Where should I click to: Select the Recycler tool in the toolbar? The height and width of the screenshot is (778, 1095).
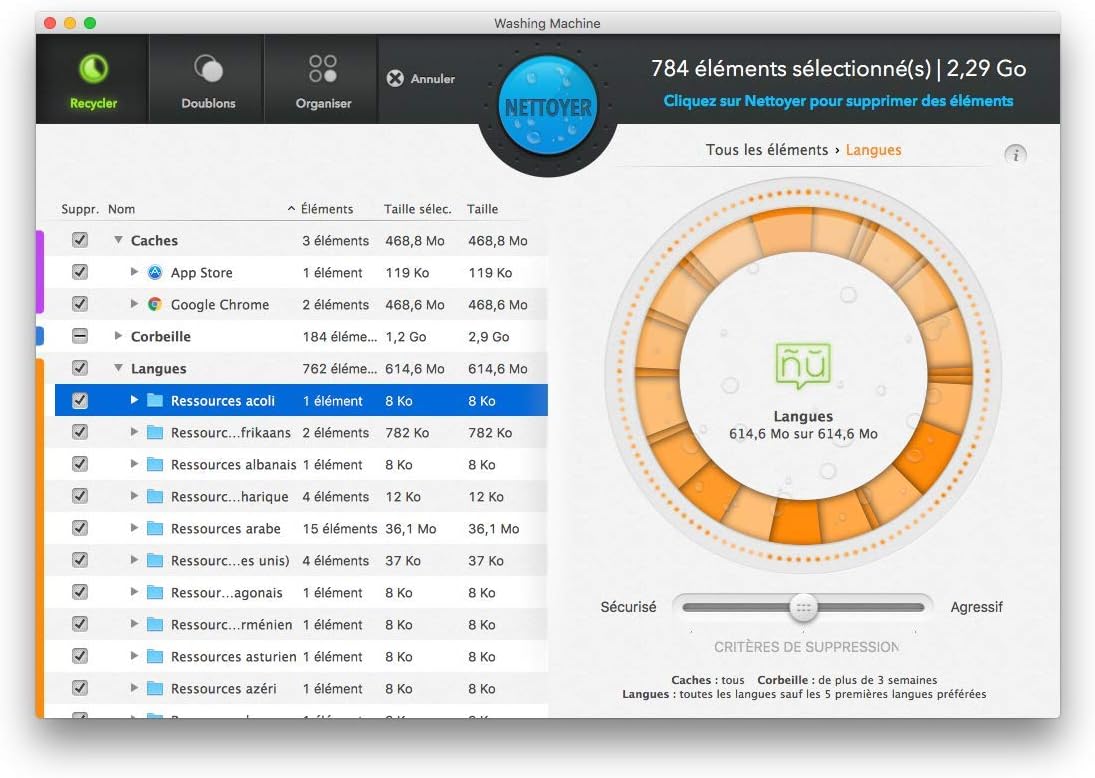tap(91, 78)
